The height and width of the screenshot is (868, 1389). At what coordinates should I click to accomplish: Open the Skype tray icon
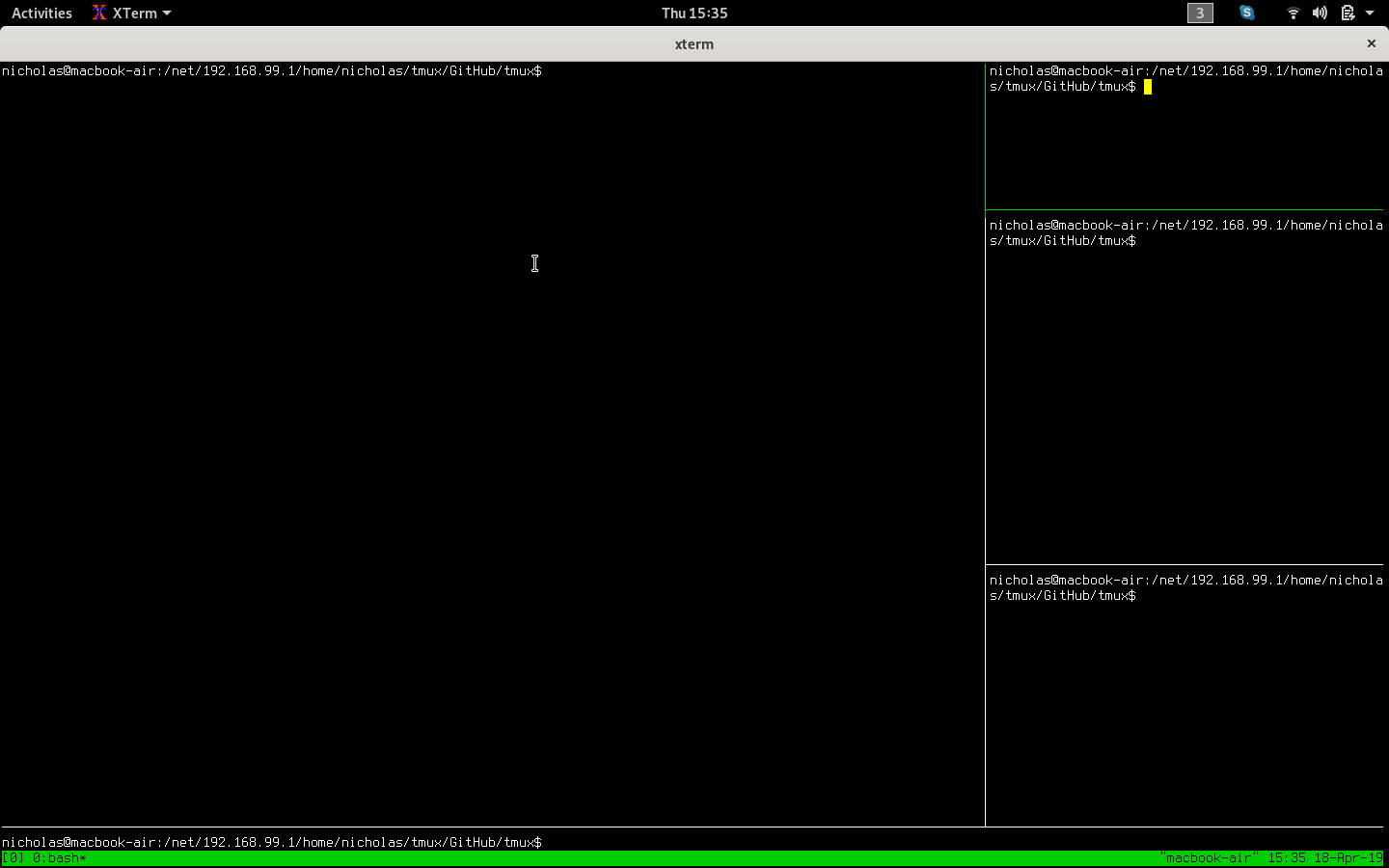point(1247,13)
